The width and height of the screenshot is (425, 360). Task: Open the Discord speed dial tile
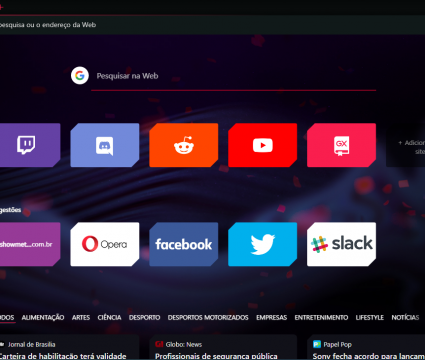point(105,145)
